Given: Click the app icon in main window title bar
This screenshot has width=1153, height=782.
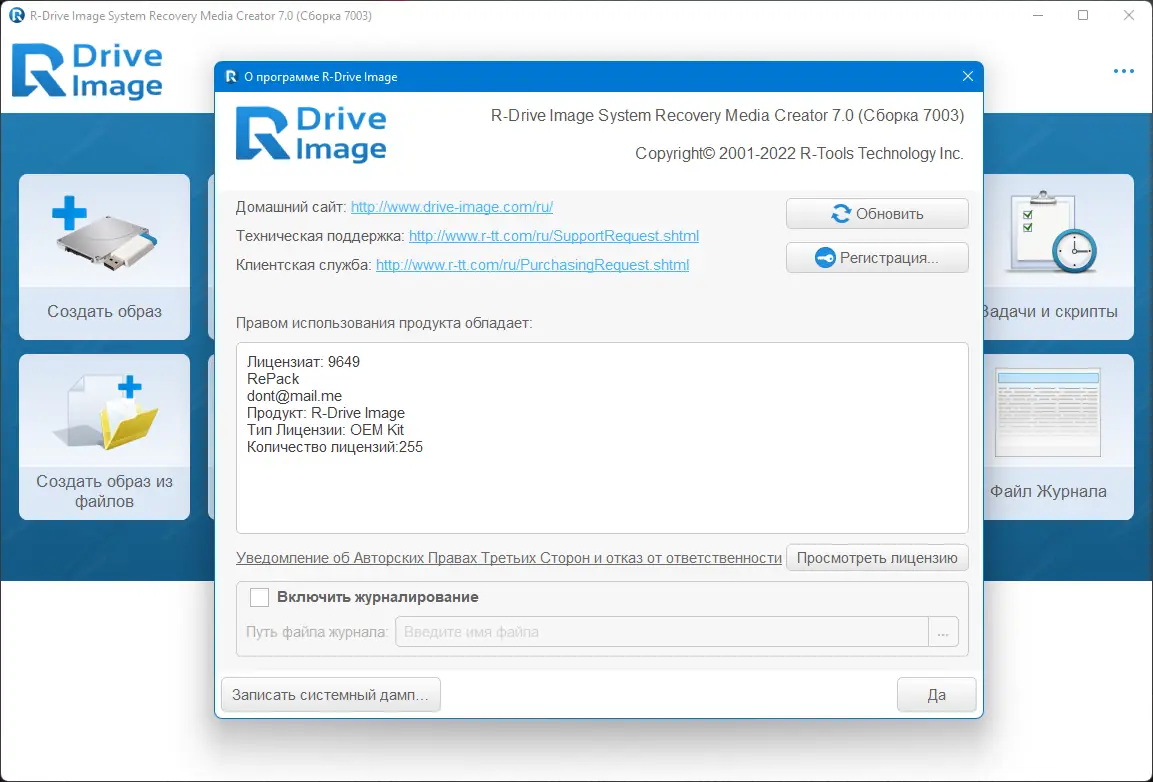Looking at the screenshot, I should [x=16, y=15].
